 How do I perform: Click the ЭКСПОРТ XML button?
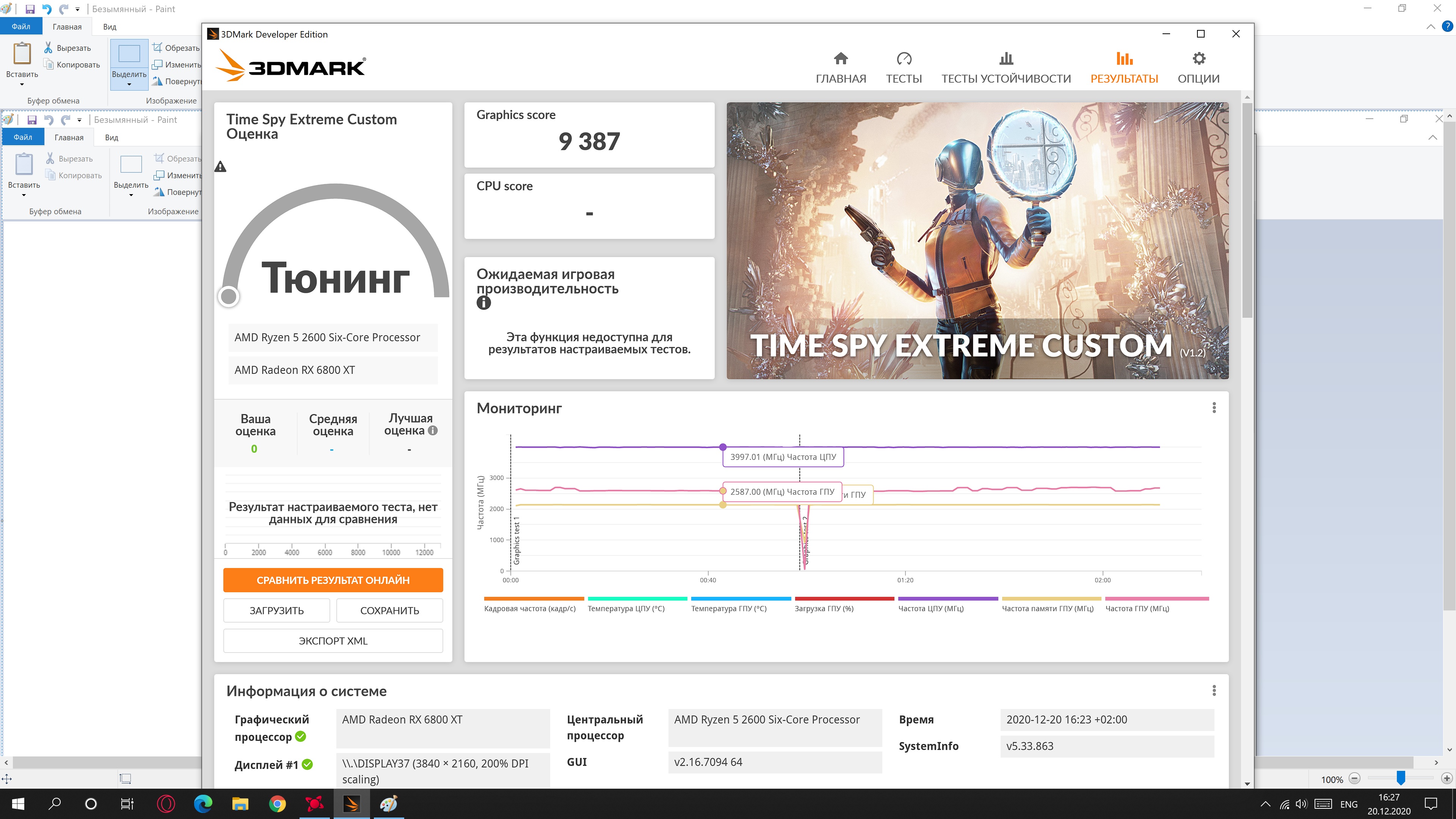[333, 641]
